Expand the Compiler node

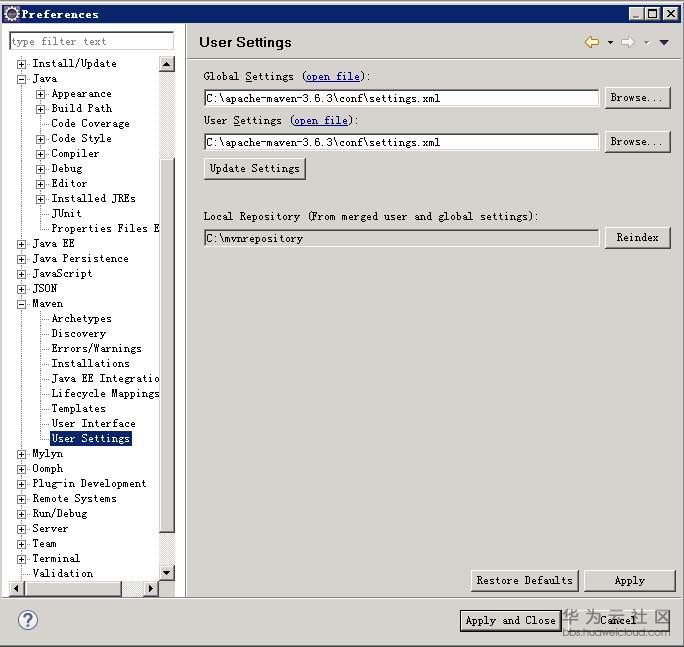41,154
